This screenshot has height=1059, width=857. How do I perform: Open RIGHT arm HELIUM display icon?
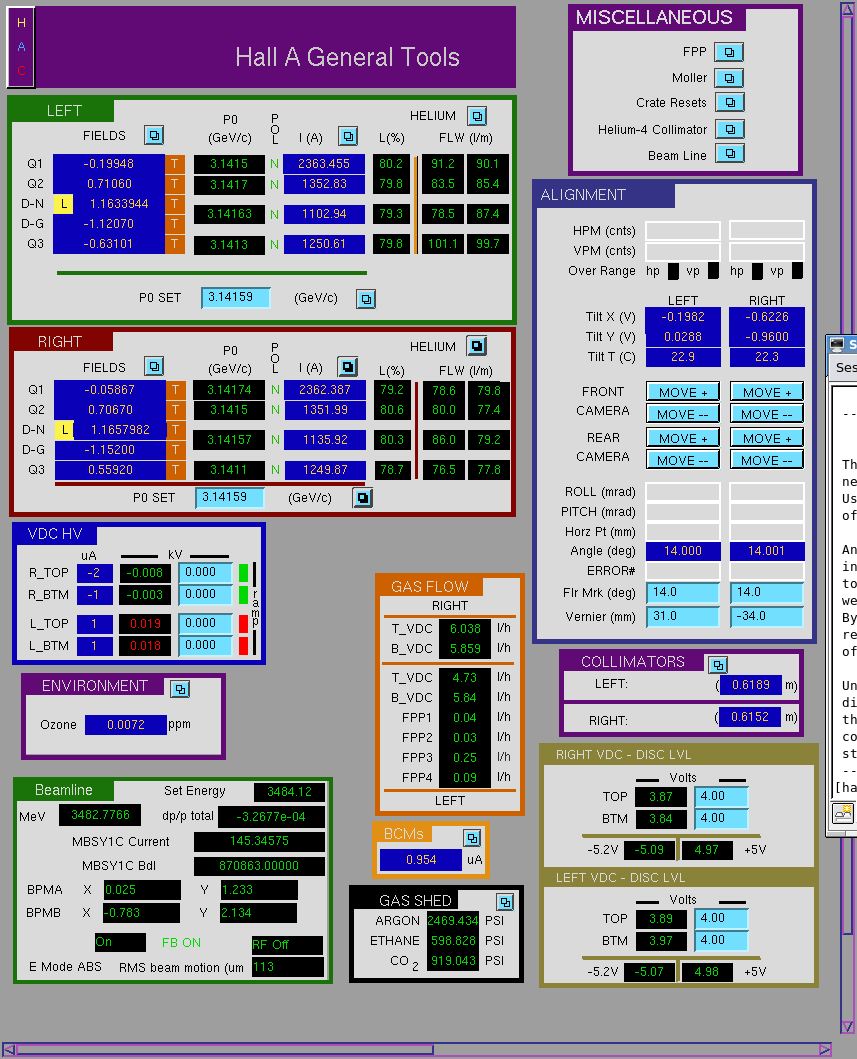click(477, 346)
